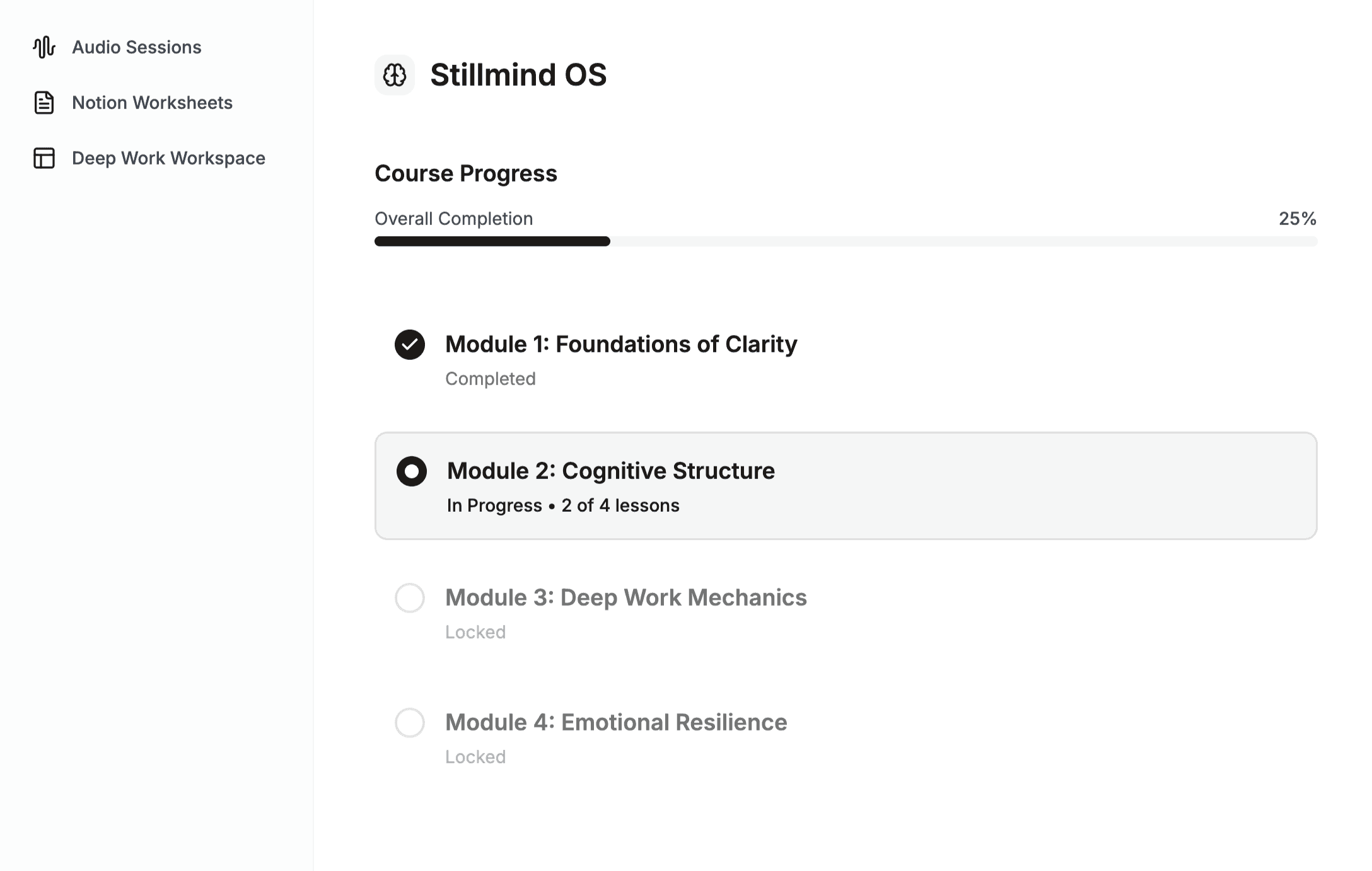Click the Notion Worksheets document icon

tap(44, 103)
